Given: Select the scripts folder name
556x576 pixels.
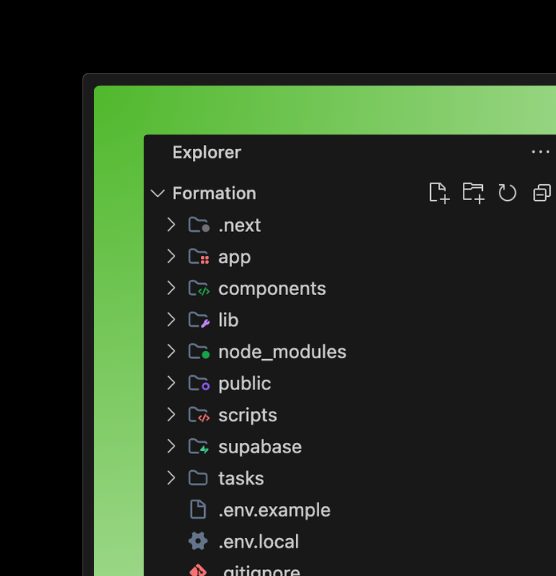Looking at the screenshot, I should point(248,415).
